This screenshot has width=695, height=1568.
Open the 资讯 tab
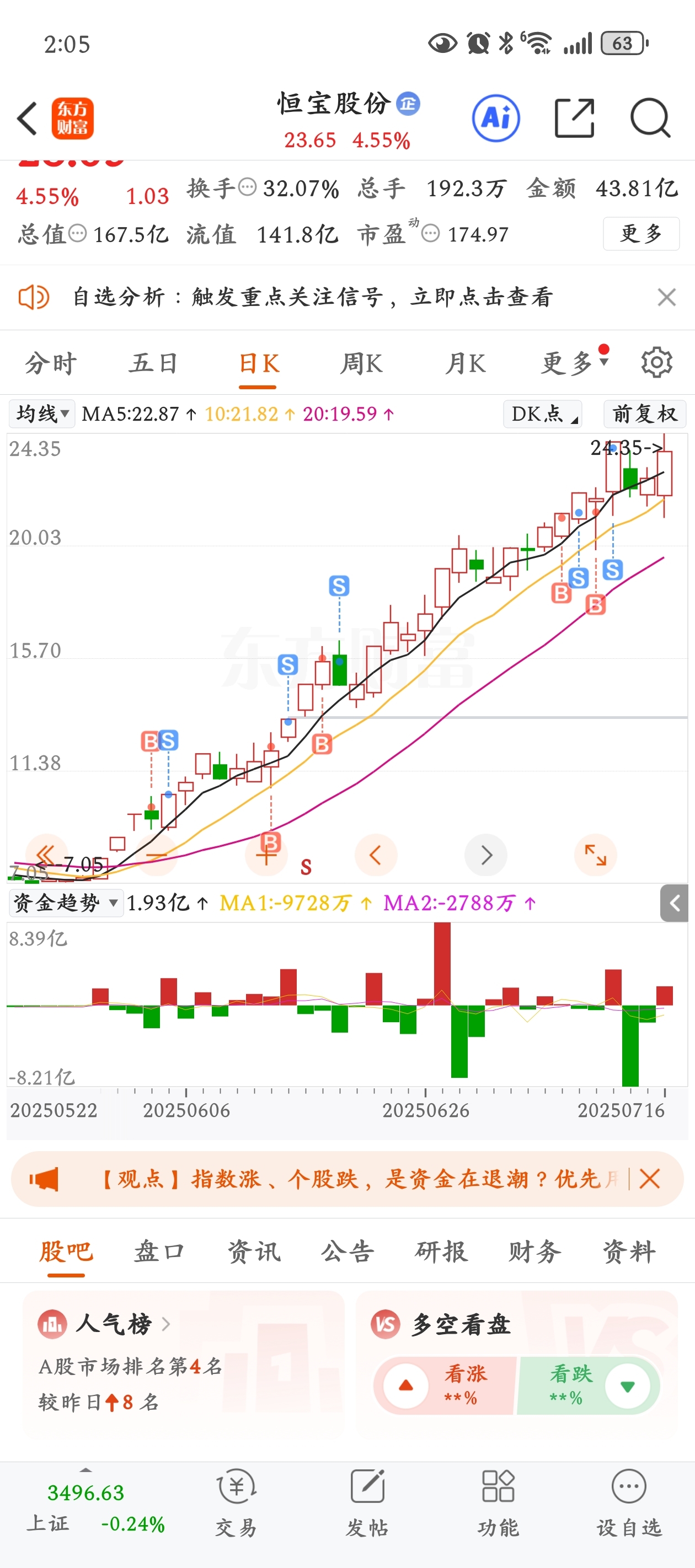coord(254,1252)
